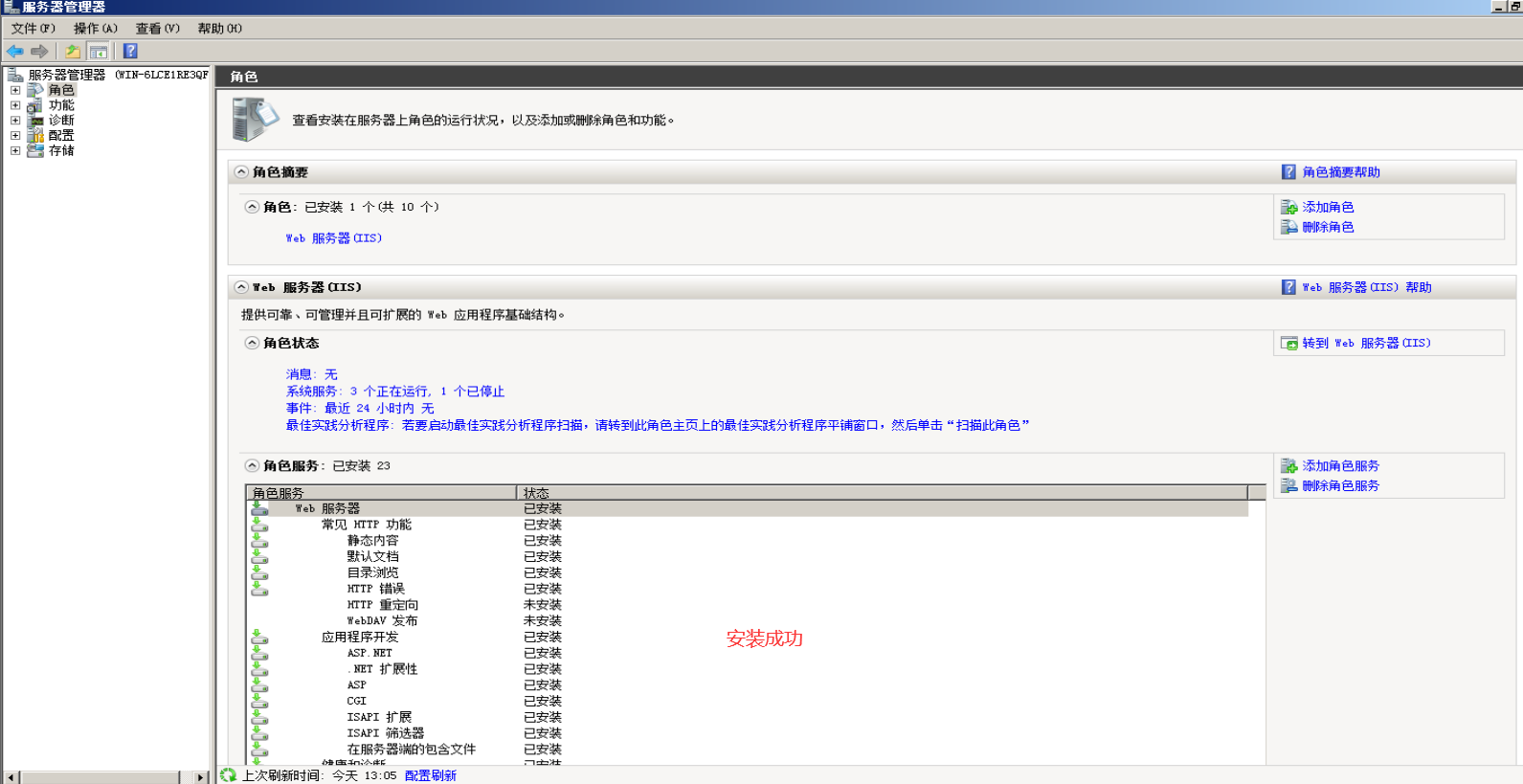This screenshot has width=1523, height=784.
Task: Click the Up one level folder icon
Action: tap(73, 51)
